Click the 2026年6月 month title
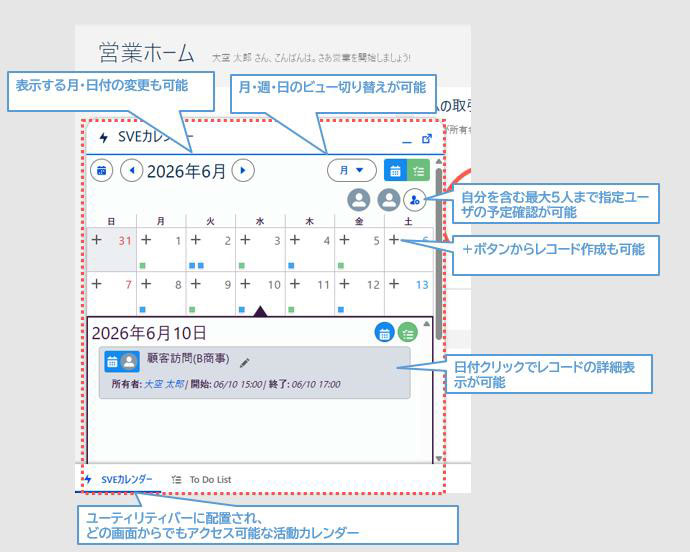The width and height of the screenshot is (690, 552). 186,171
